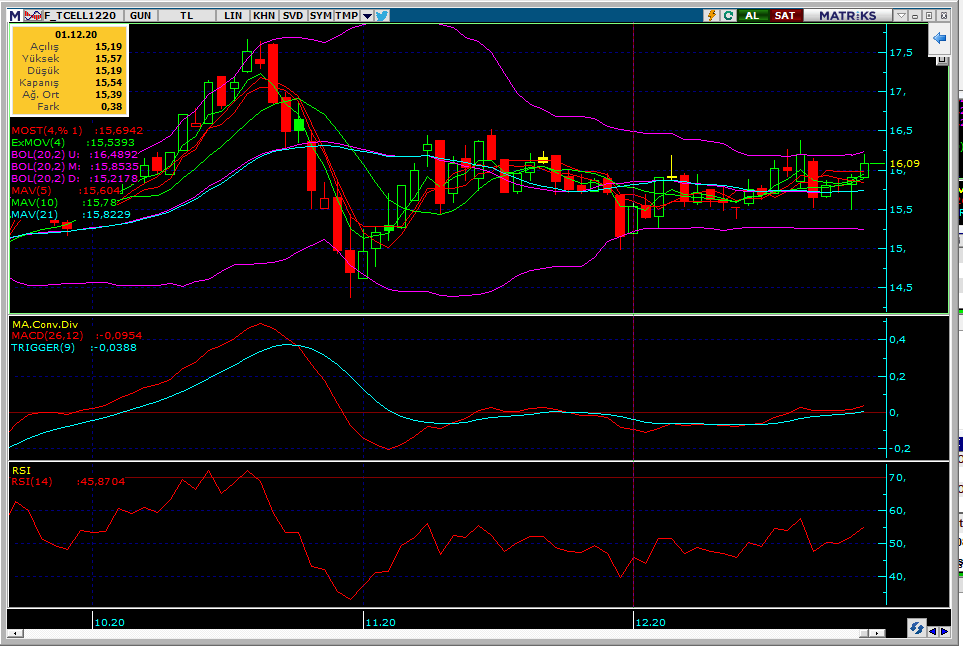
Task: Click the red SAT sell button
Action: (785, 15)
